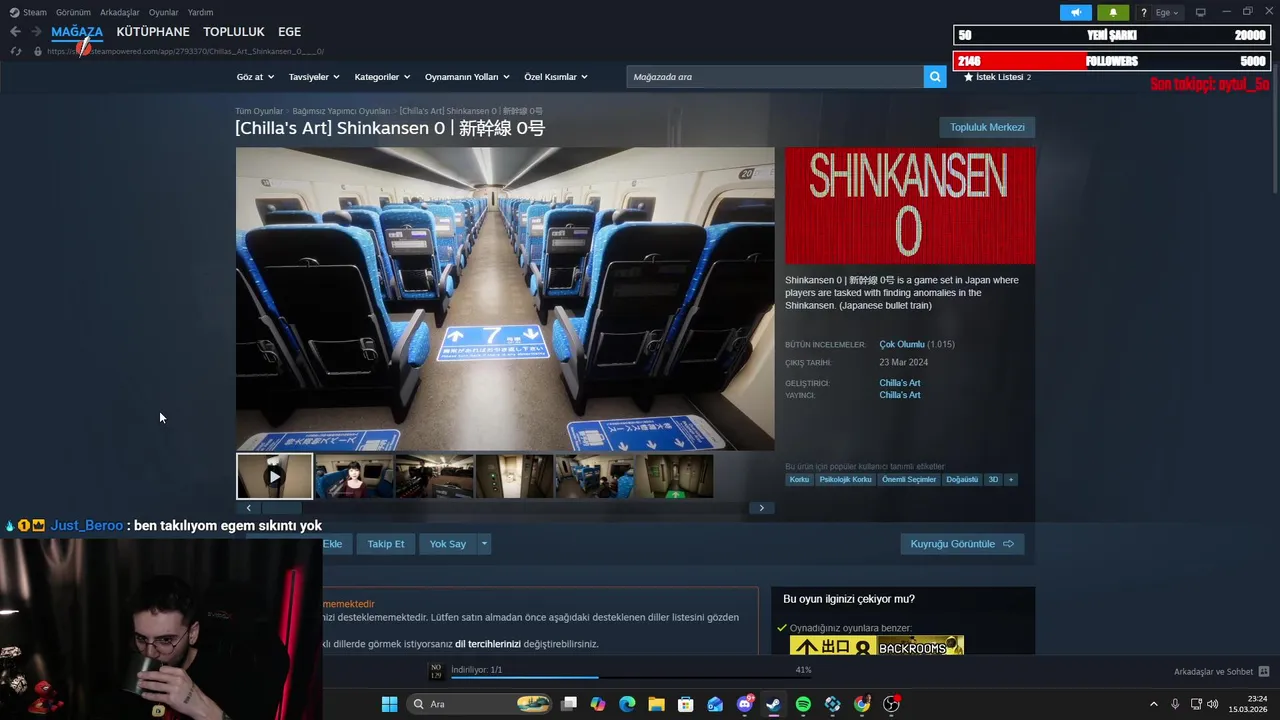
Task: Expand tags with the plus button
Action: pyautogui.click(x=1011, y=480)
